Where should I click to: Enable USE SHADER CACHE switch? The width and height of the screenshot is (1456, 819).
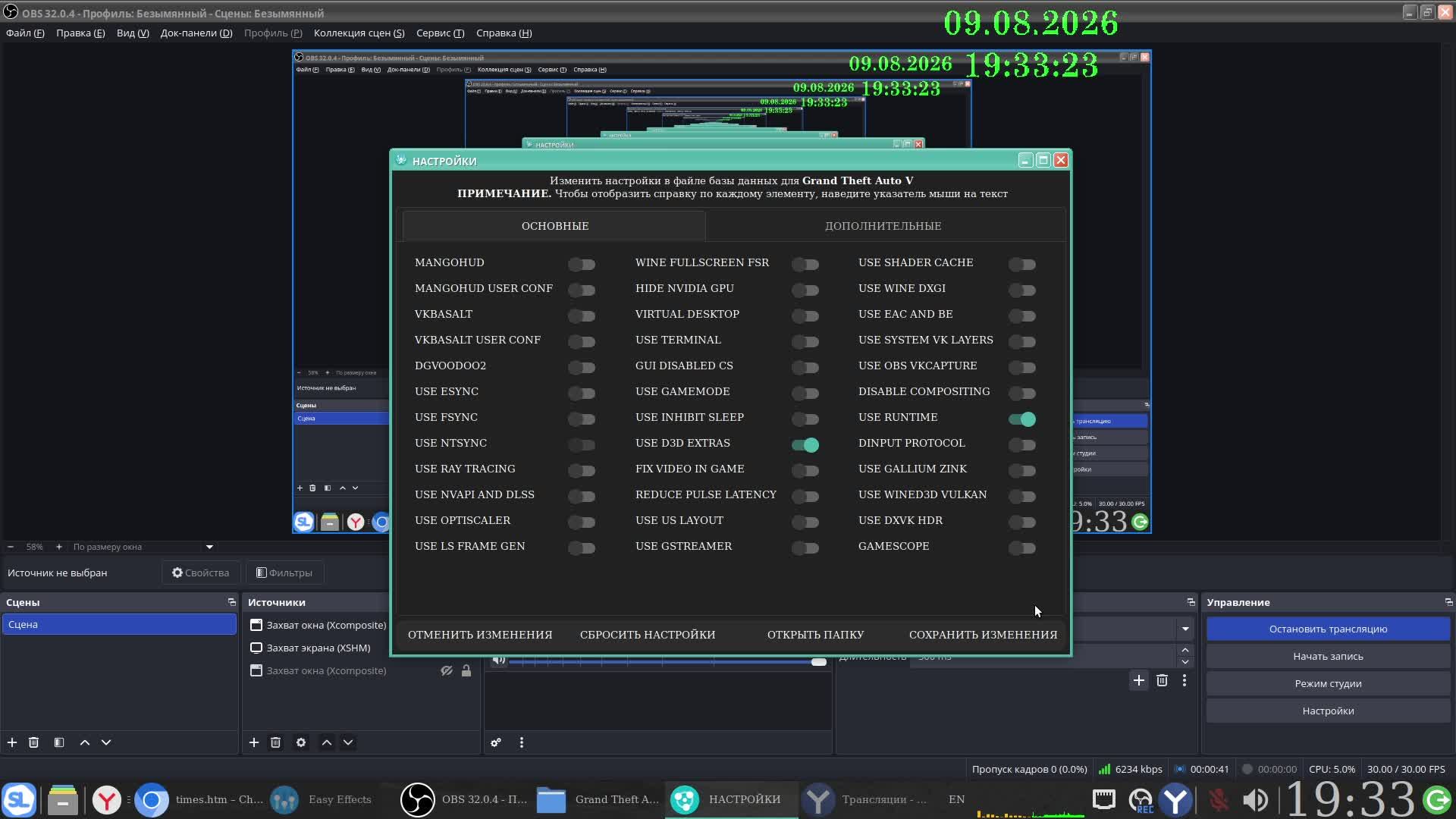[x=1022, y=264]
